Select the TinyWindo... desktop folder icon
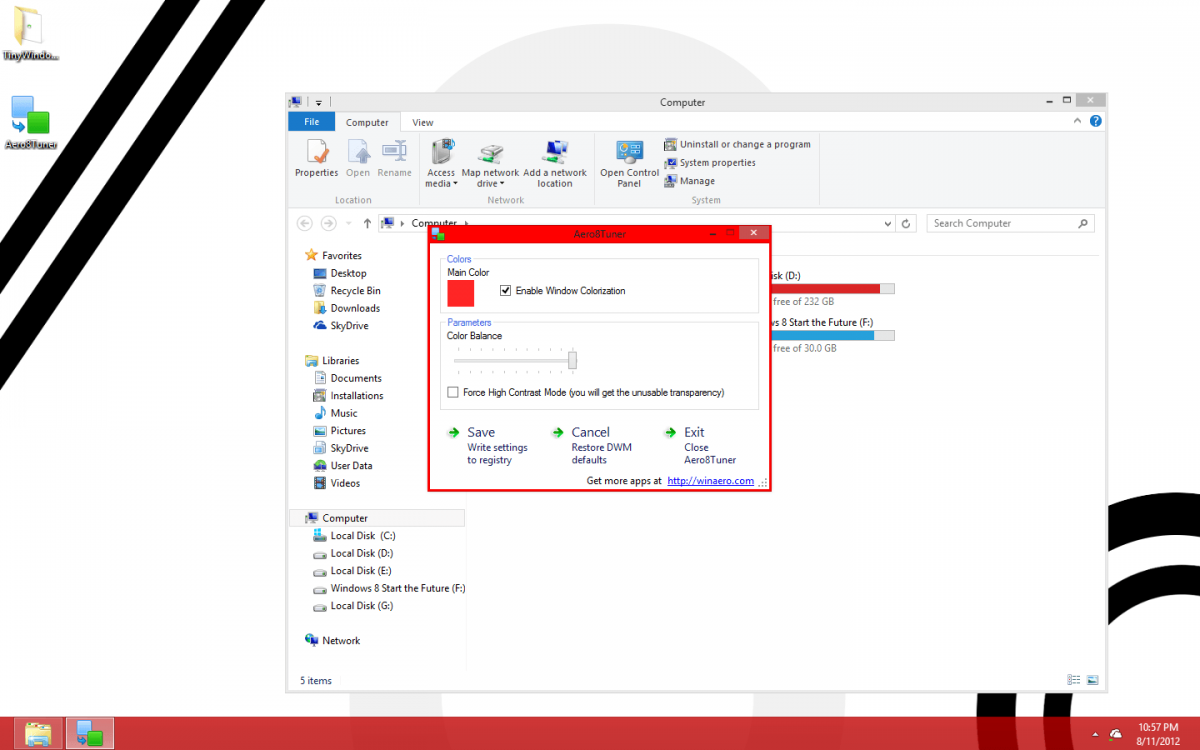 click(x=30, y=33)
